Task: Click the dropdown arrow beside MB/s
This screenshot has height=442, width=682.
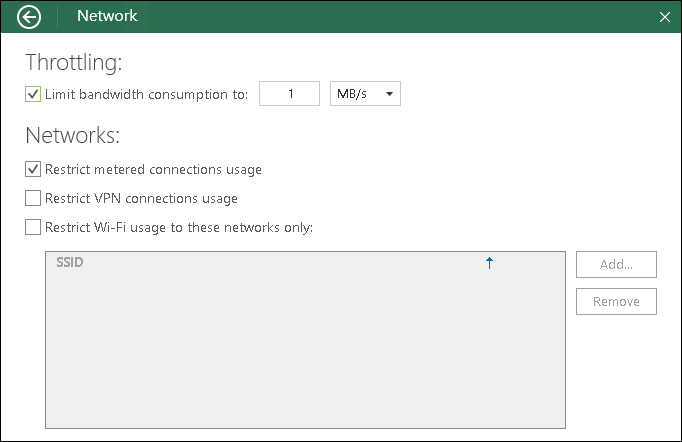Action: (x=389, y=94)
